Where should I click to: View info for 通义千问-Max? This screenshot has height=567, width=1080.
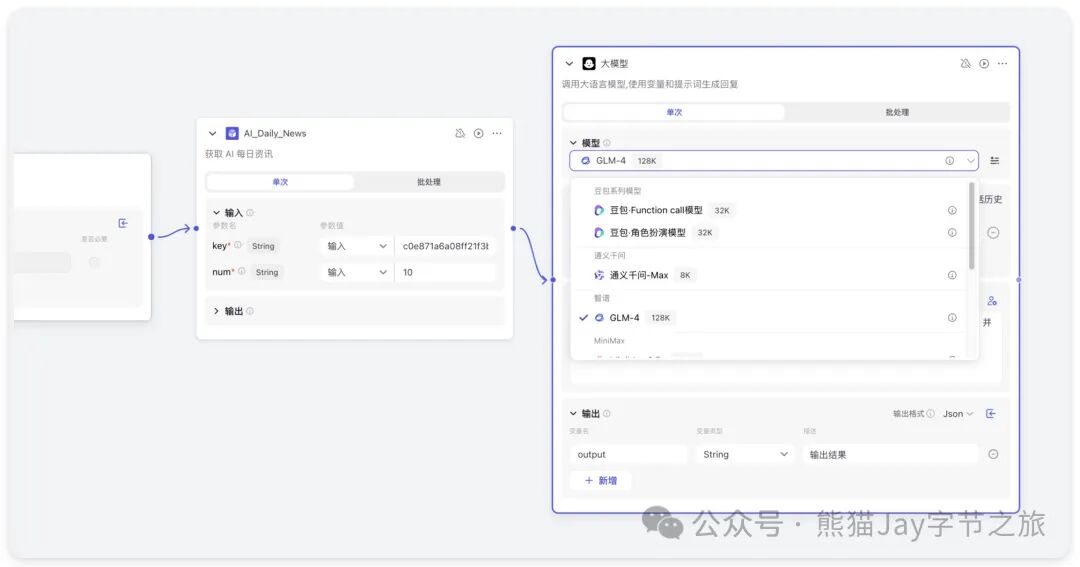[x=952, y=275]
